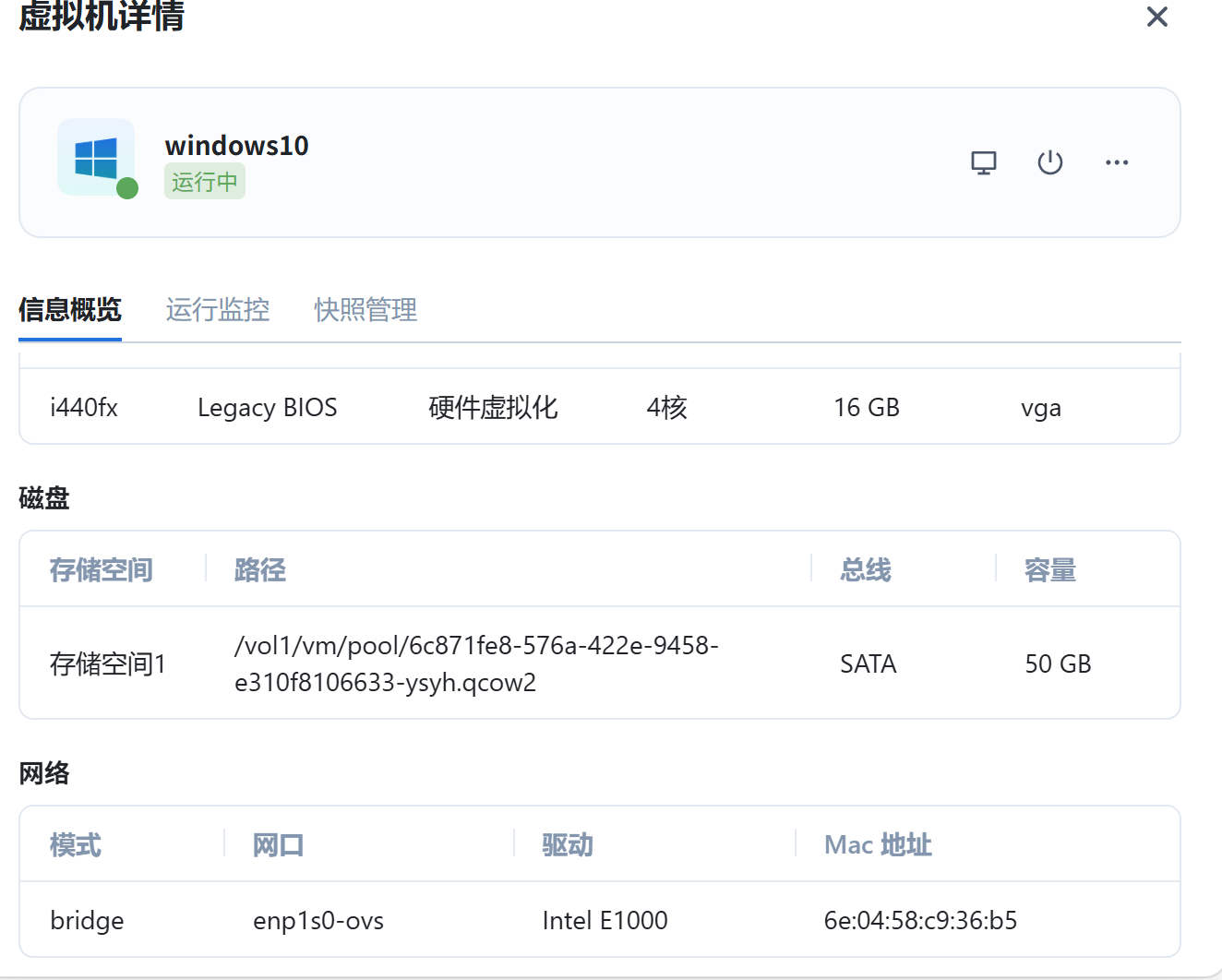Image resolution: width=1222 pixels, height=980 pixels.
Task: Open the VM console via monitor icon
Action: tap(984, 163)
